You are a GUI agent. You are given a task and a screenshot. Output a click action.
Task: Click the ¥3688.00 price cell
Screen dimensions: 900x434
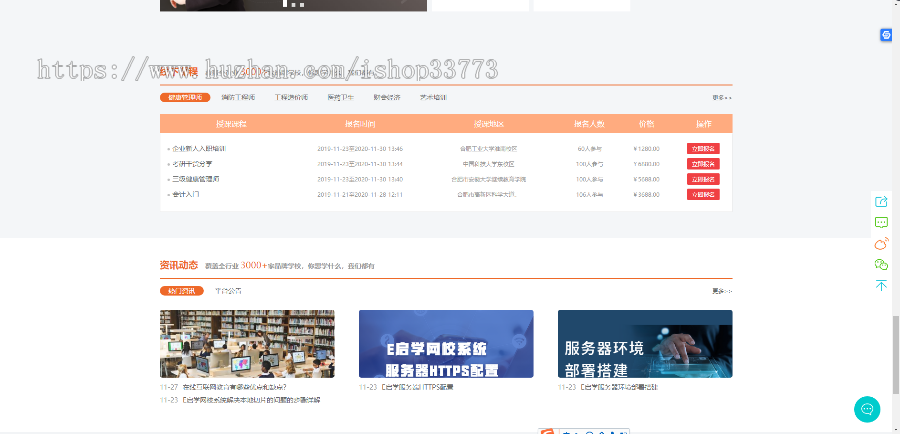[x=646, y=194]
